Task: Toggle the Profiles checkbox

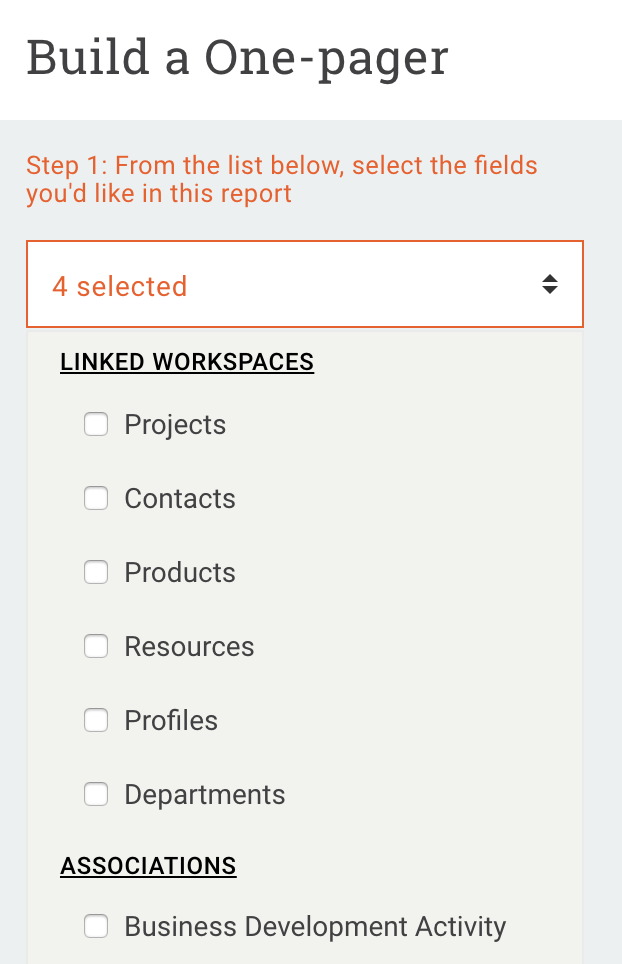Action: coord(96,721)
